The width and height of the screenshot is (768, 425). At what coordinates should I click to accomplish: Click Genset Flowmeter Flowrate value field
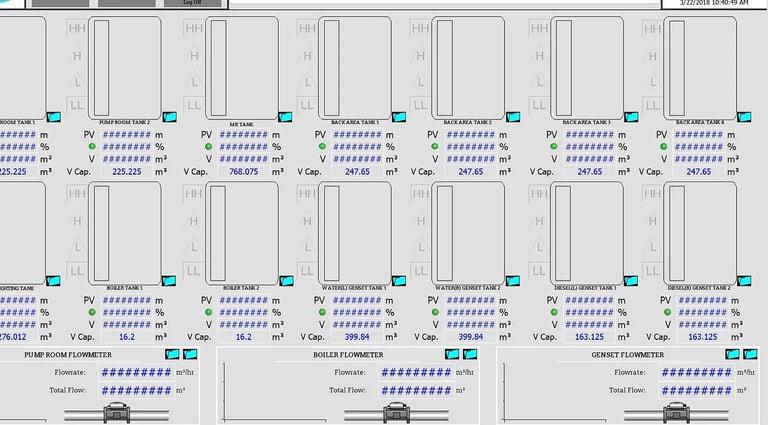(696, 372)
